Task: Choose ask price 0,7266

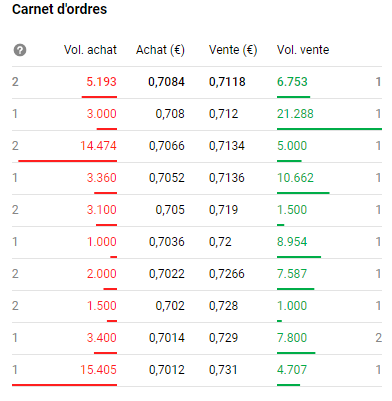Action: coord(227,274)
